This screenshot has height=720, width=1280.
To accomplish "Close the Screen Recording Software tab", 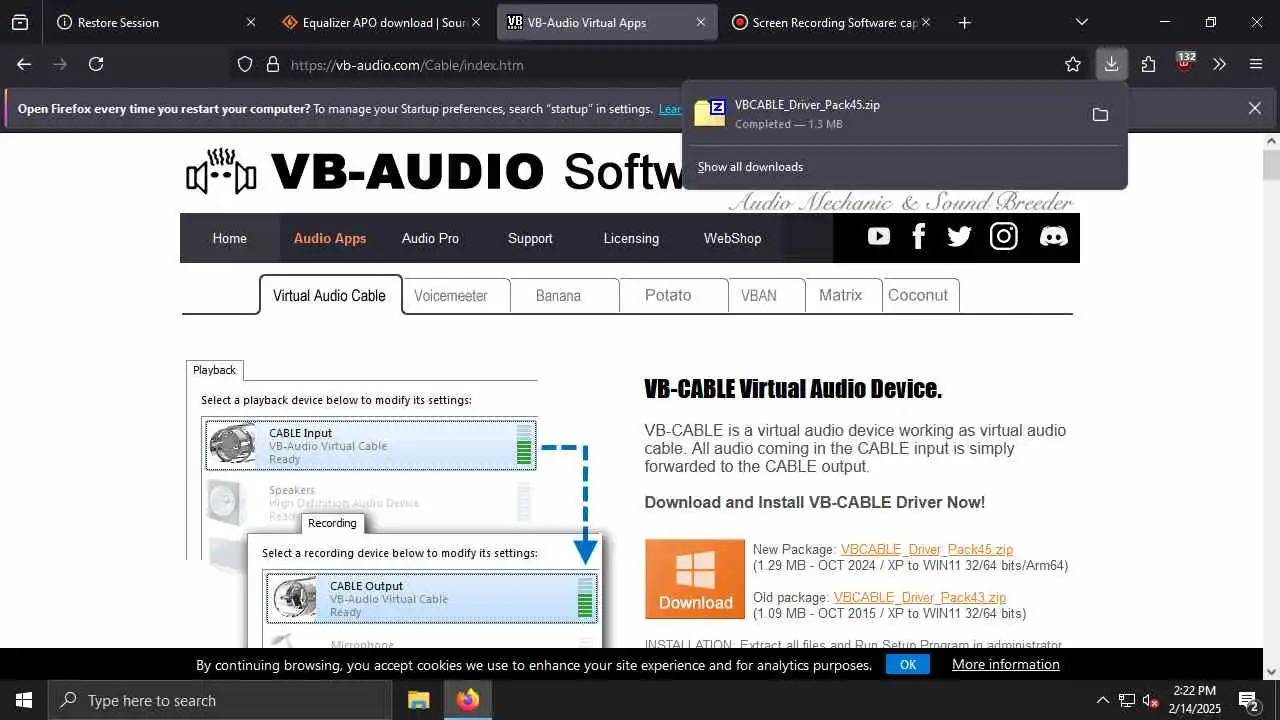I will (926, 22).
